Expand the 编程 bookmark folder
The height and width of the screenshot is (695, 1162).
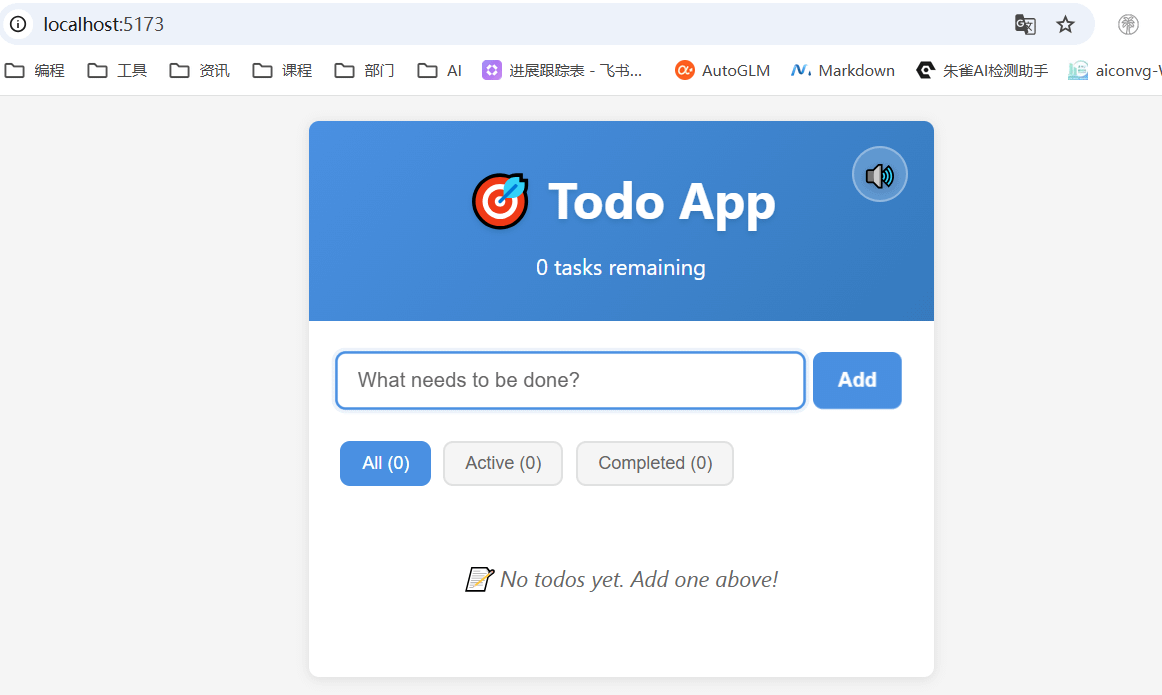tap(35, 70)
